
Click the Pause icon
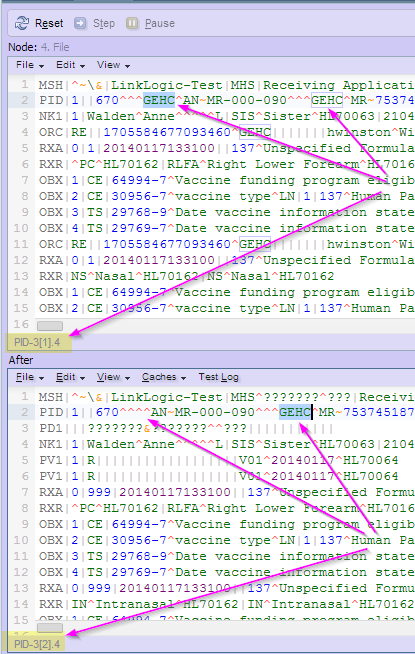(132, 23)
